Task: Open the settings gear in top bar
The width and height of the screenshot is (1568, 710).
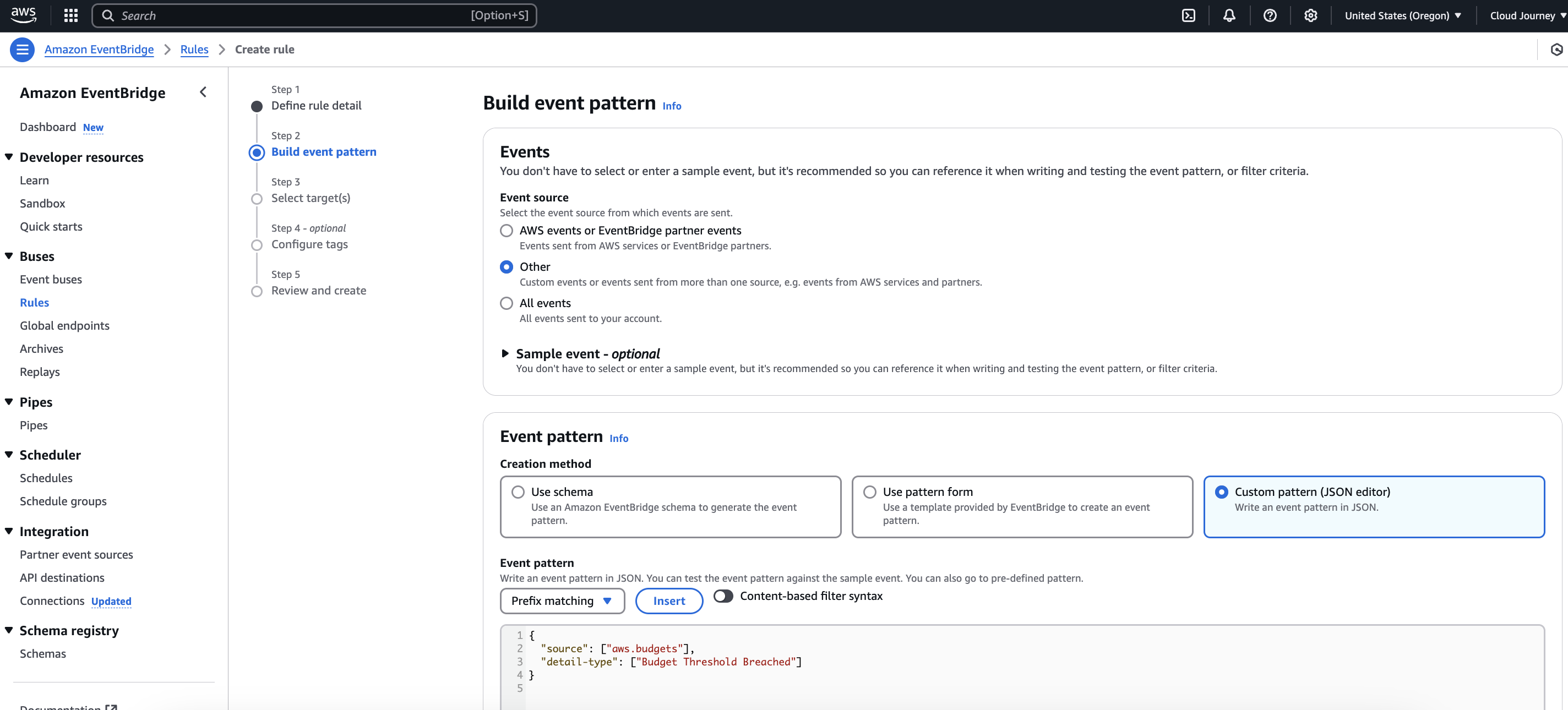Action: (1310, 16)
